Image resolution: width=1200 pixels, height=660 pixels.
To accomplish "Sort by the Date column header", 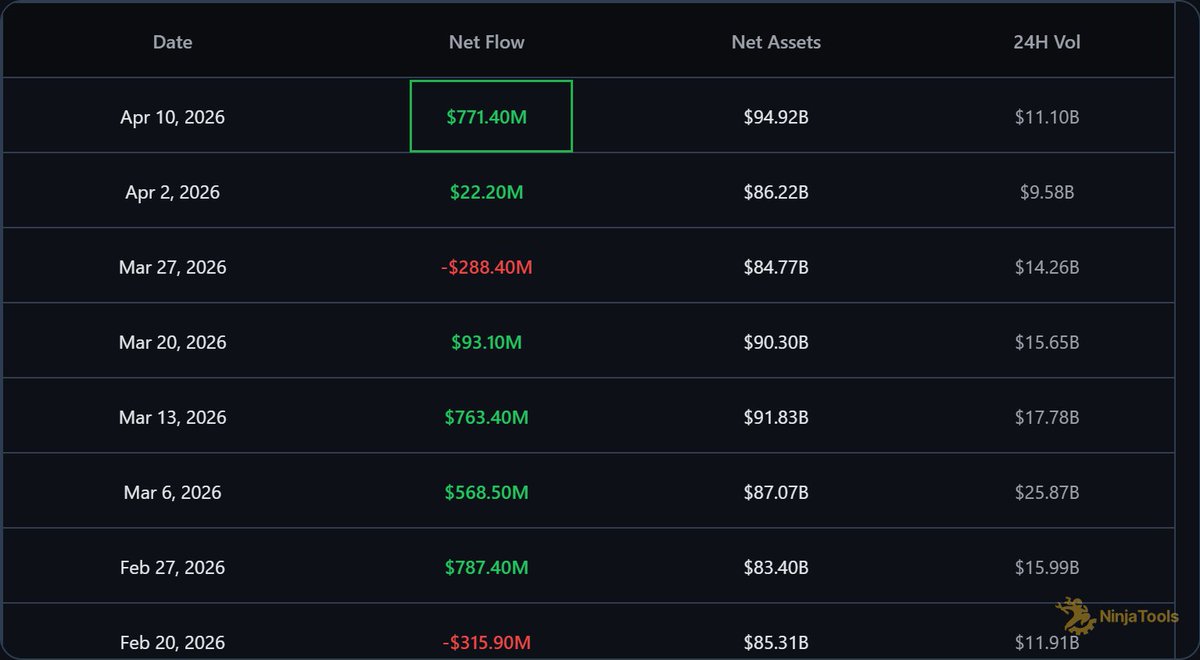I will 172,42.
